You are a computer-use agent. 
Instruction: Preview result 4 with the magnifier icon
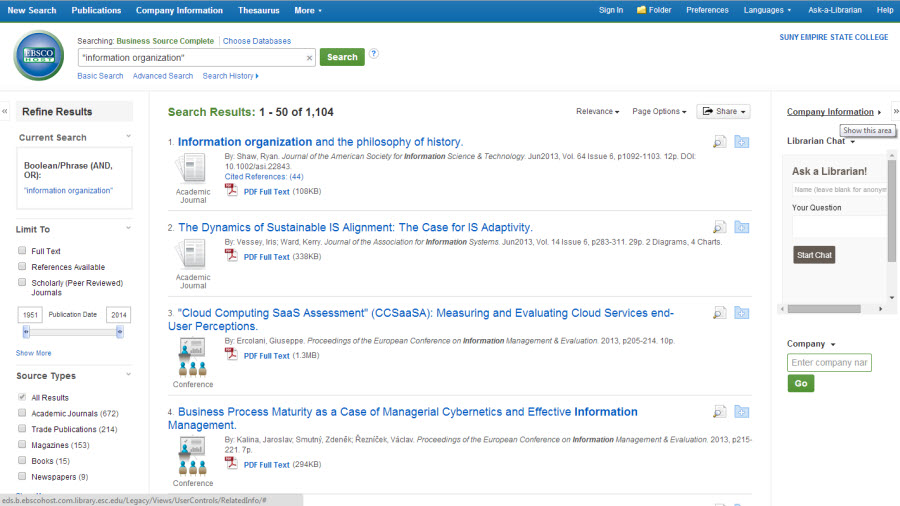[719, 412]
